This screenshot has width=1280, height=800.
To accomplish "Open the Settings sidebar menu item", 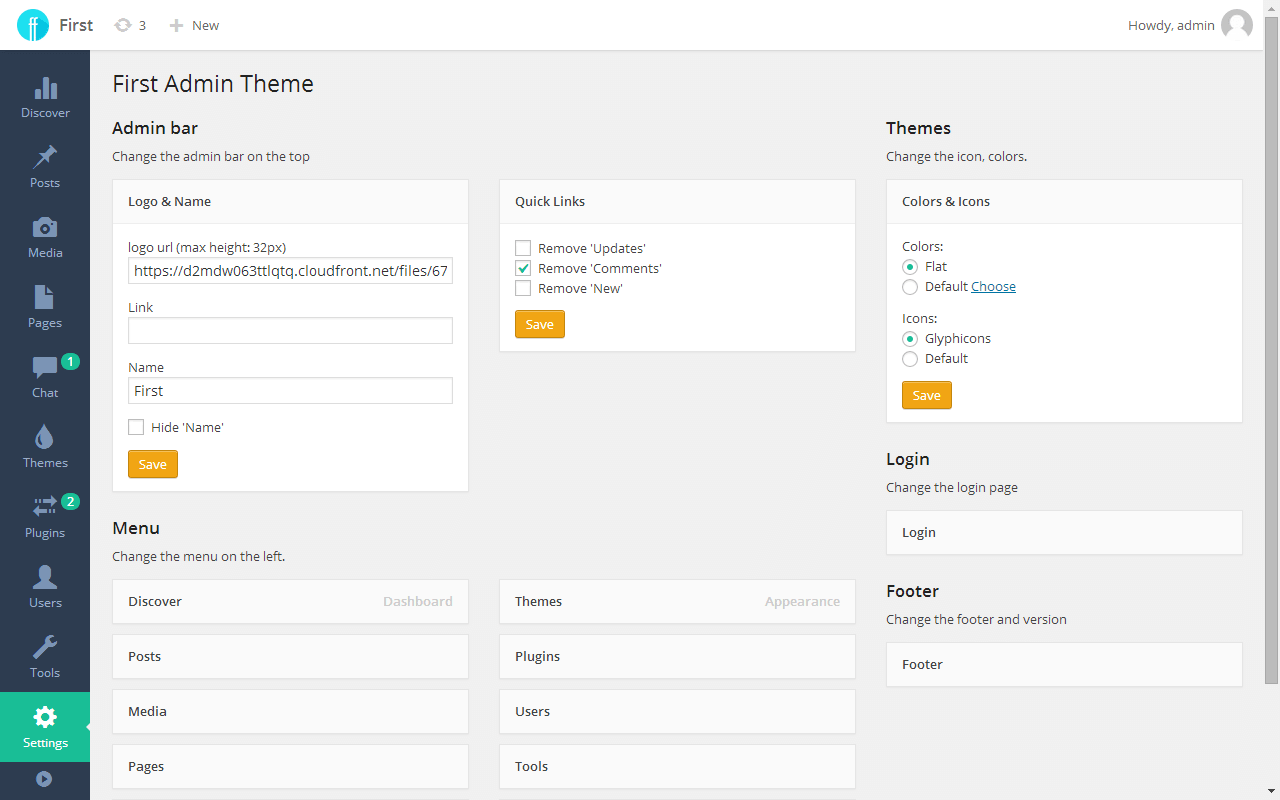I will click(45, 727).
